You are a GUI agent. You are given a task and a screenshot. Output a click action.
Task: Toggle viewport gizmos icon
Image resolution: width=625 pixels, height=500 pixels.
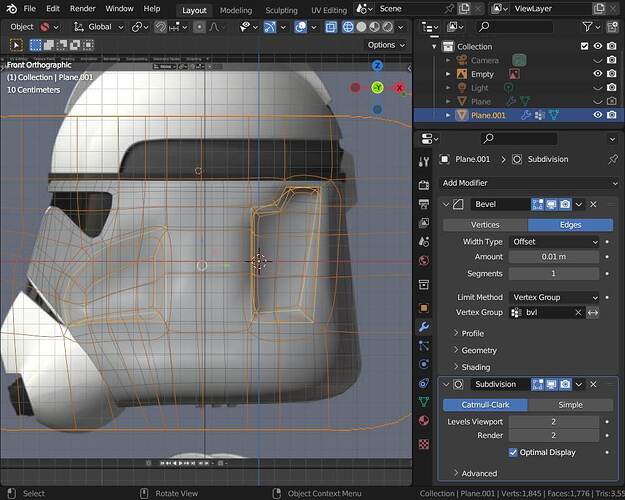coord(270,27)
